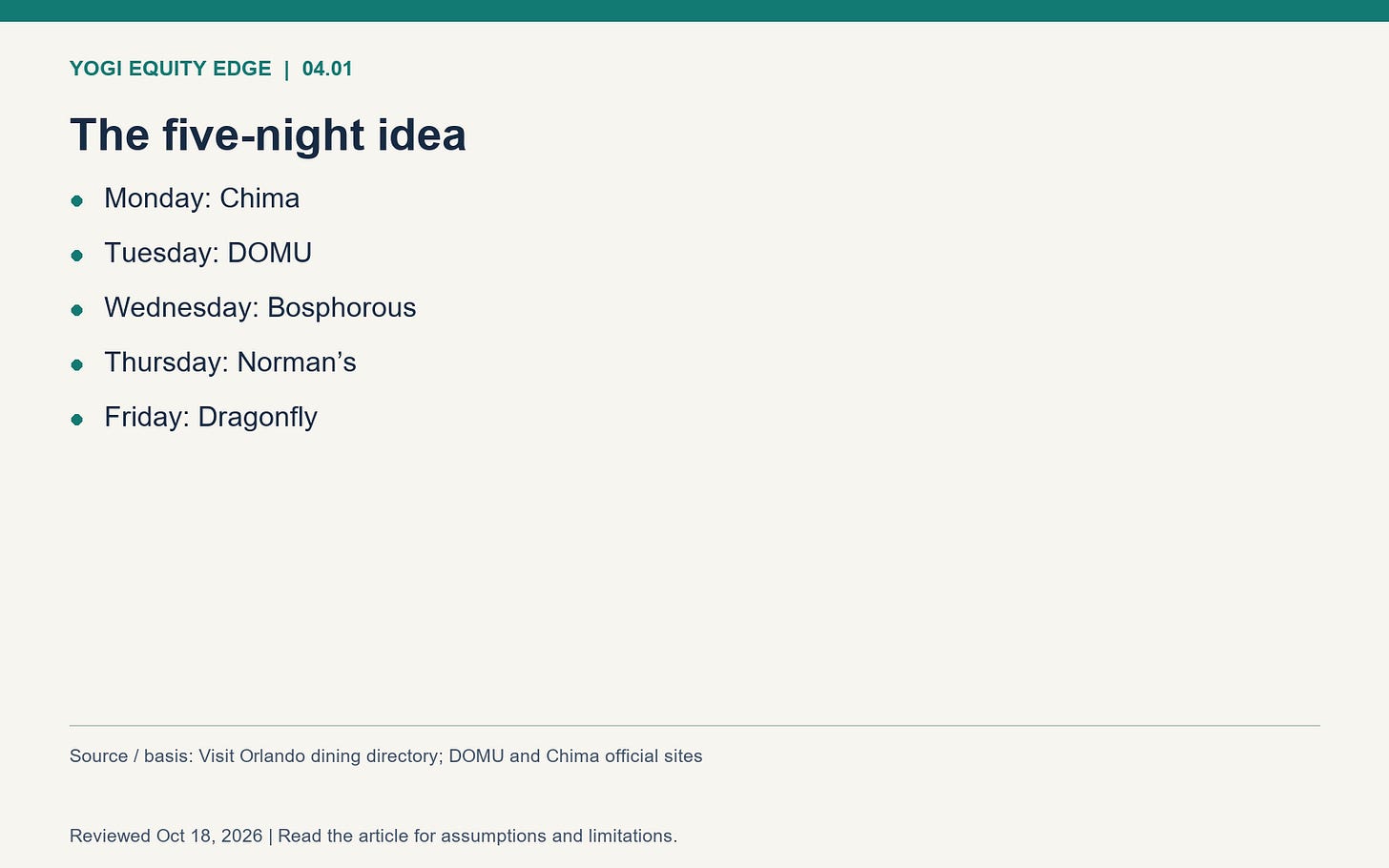This screenshot has width=1389, height=868.
Task: Select the Tuesday: DOMU text line
Action: (208, 253)
